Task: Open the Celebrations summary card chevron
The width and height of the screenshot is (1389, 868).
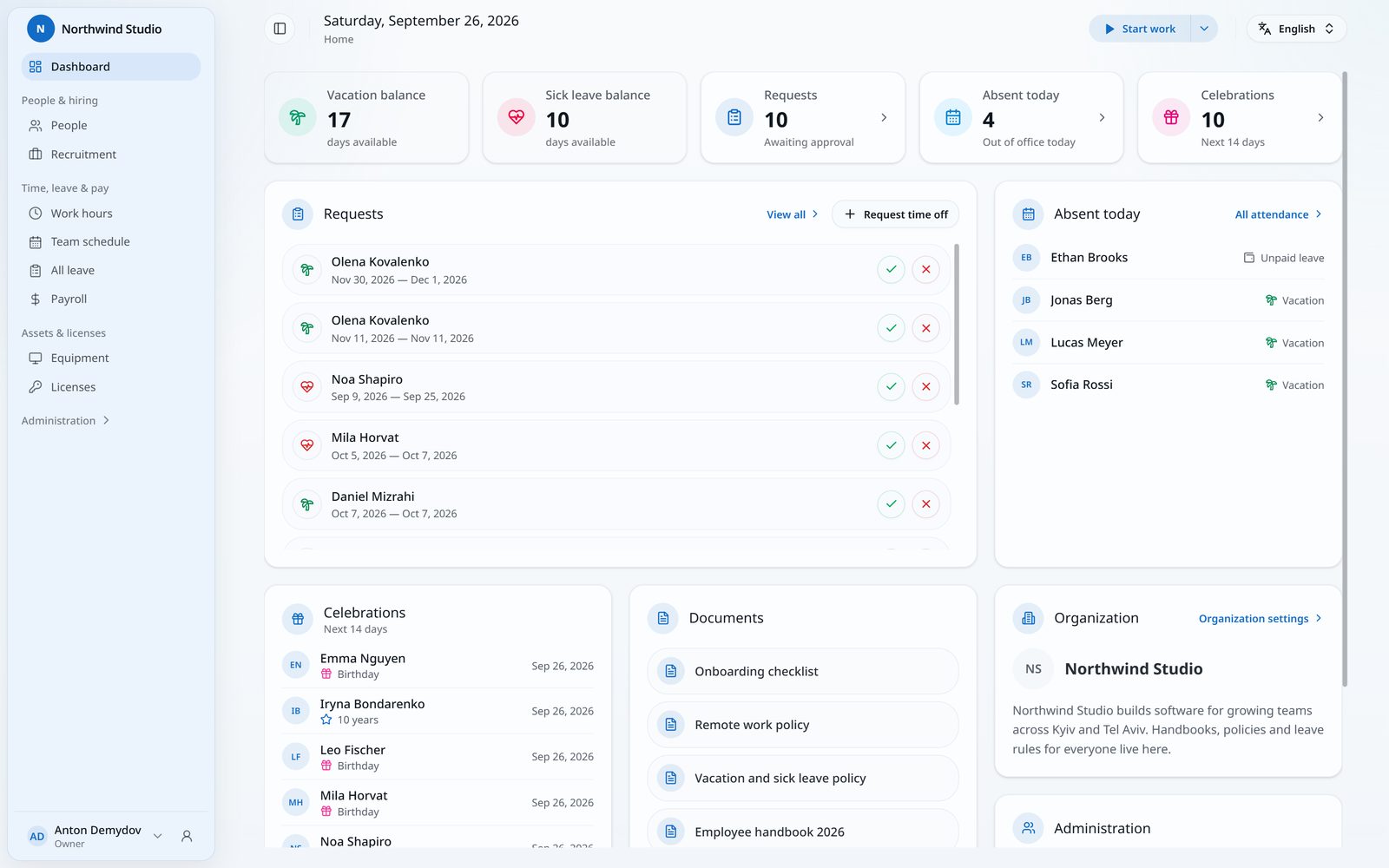Action: (x=1320, y=117)
